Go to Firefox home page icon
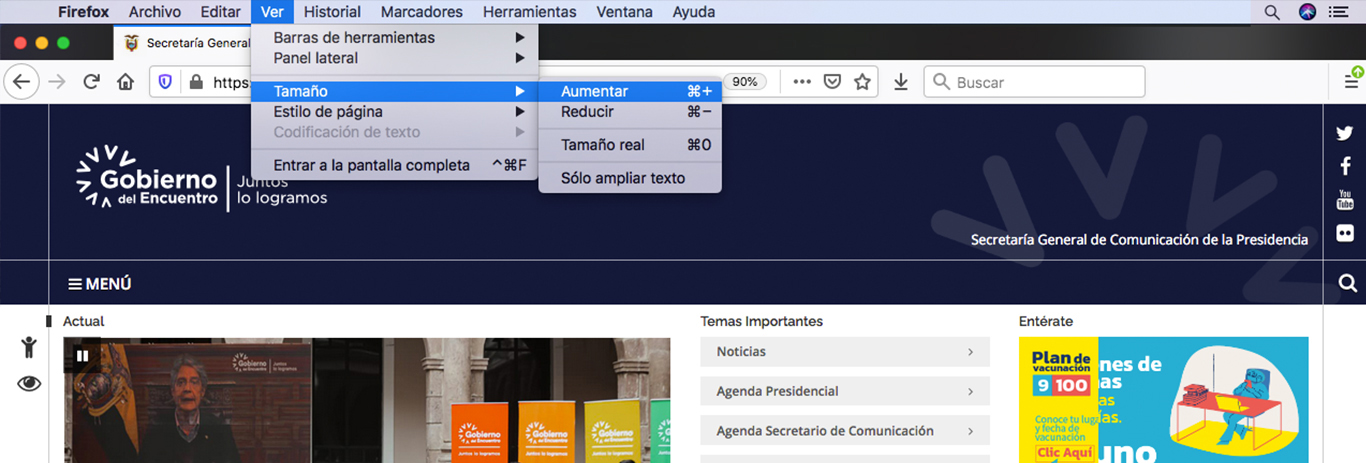 tap(125, 82)
